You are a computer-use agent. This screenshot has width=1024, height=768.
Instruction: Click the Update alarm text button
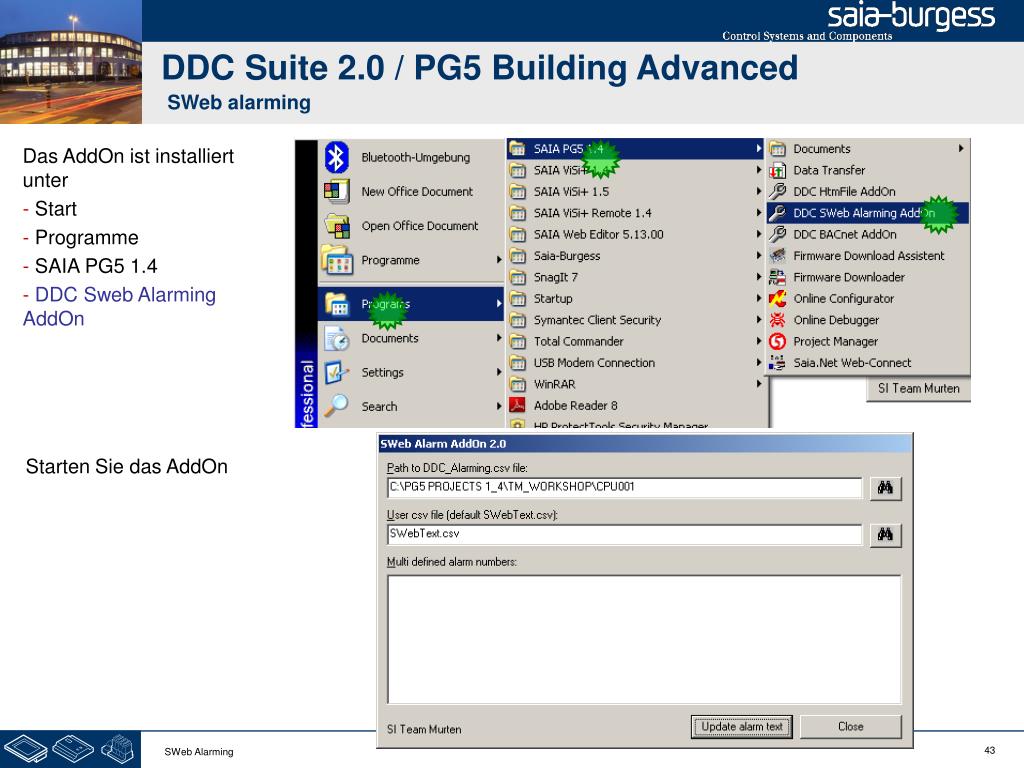point(742,726)
